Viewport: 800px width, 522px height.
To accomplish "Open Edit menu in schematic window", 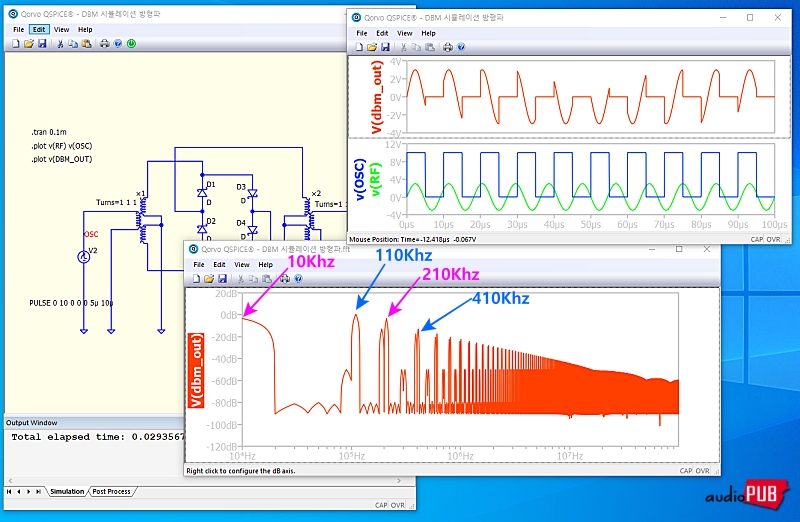I will [x=39, y=30].
